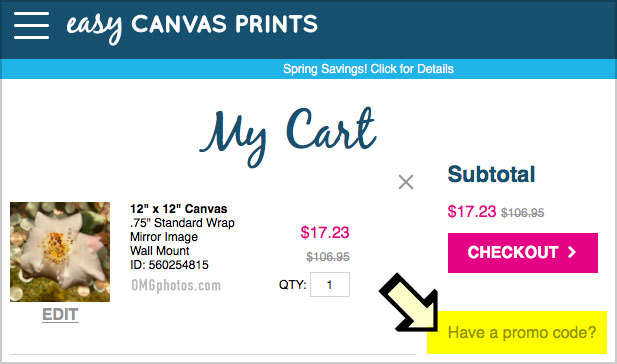The width and height of the screenshot is (617, 364).
Task: Click the crossed-out $106.95 item price
Action: [328, 257]
